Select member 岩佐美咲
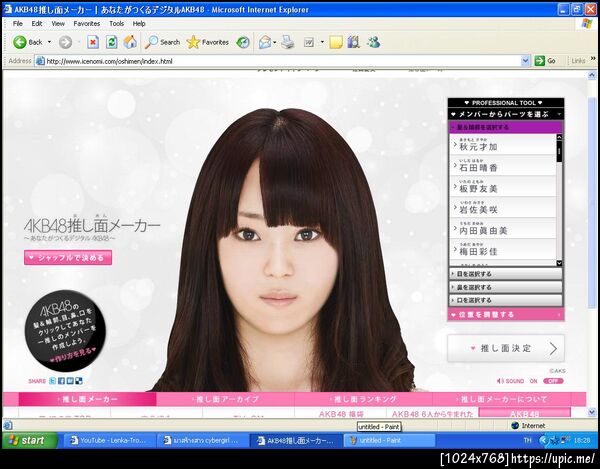This screenshot has width=600, height=469. [502, 207]
